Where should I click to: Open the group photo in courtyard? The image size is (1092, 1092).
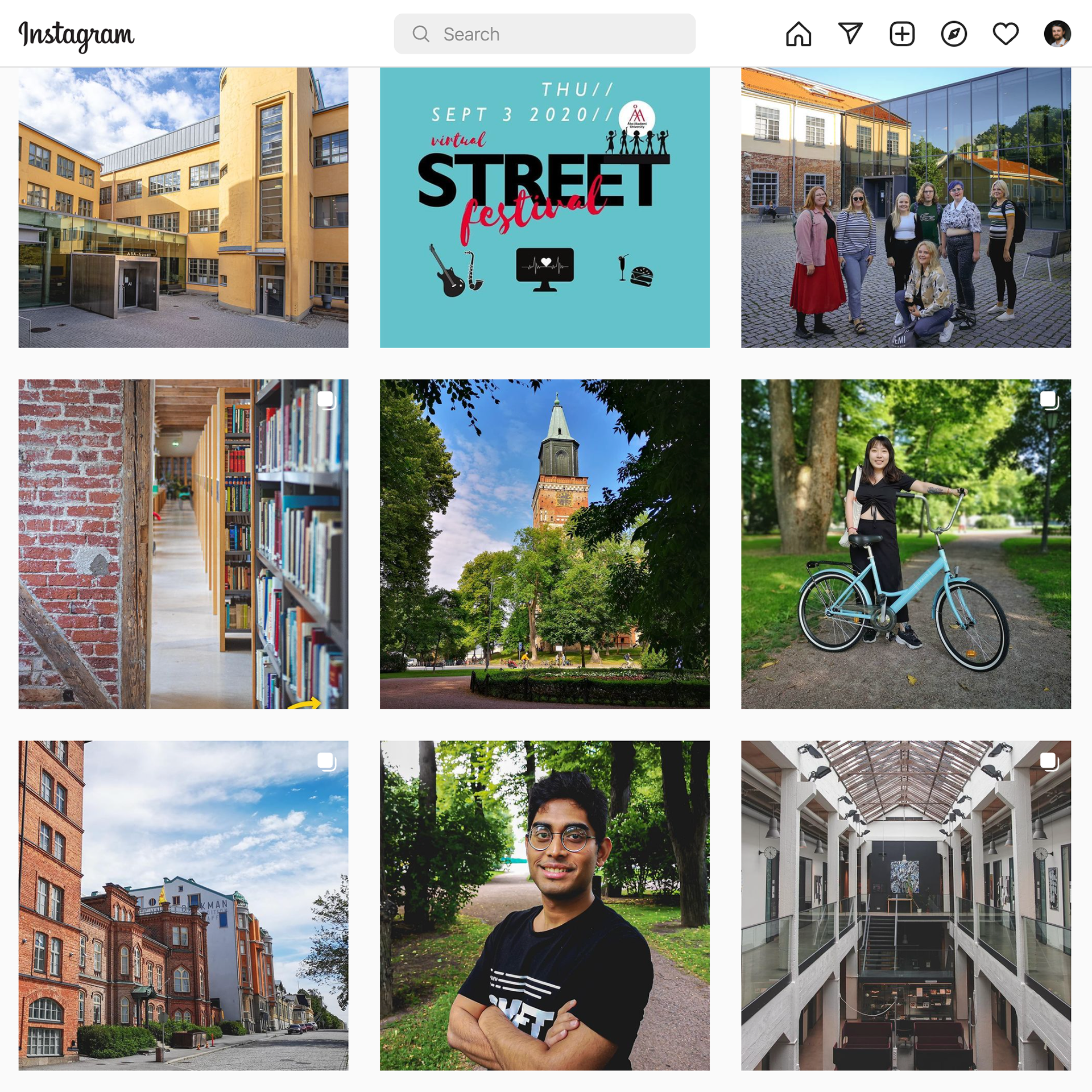click(905, 208)
